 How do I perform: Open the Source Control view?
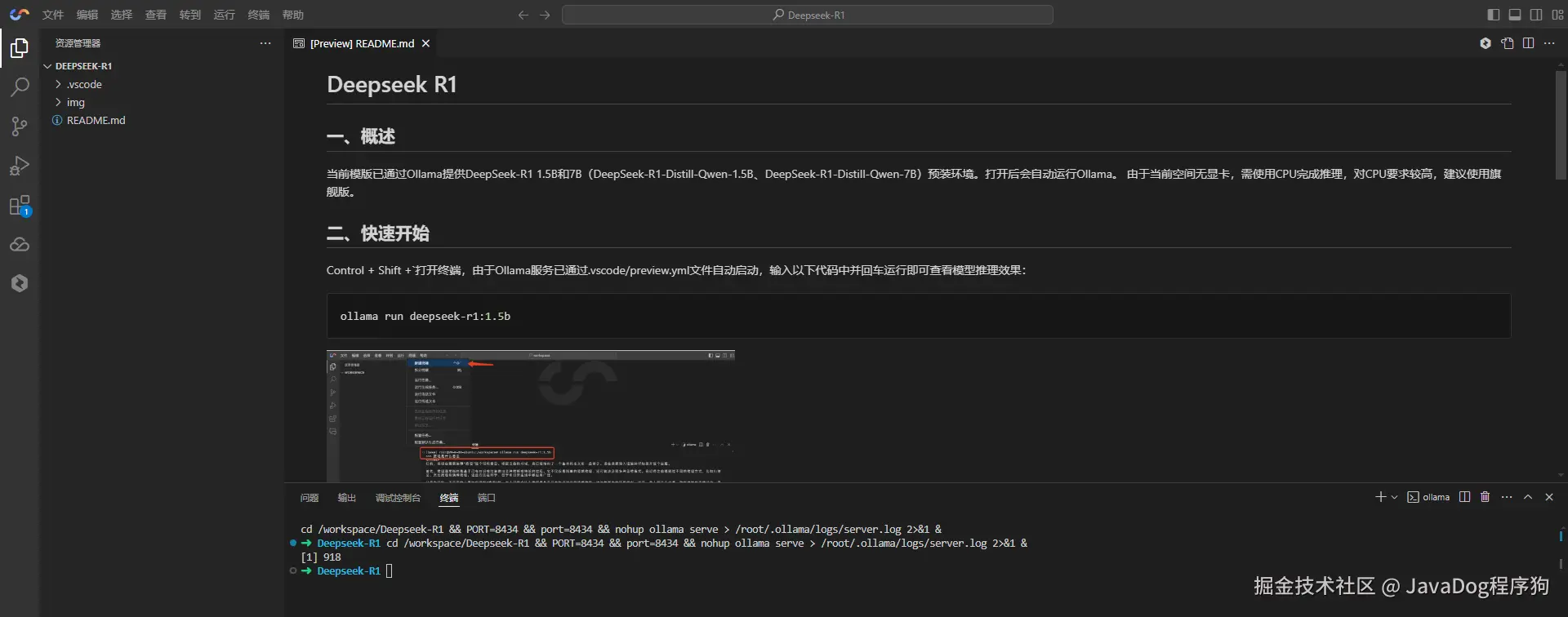[x=20, y=126]
